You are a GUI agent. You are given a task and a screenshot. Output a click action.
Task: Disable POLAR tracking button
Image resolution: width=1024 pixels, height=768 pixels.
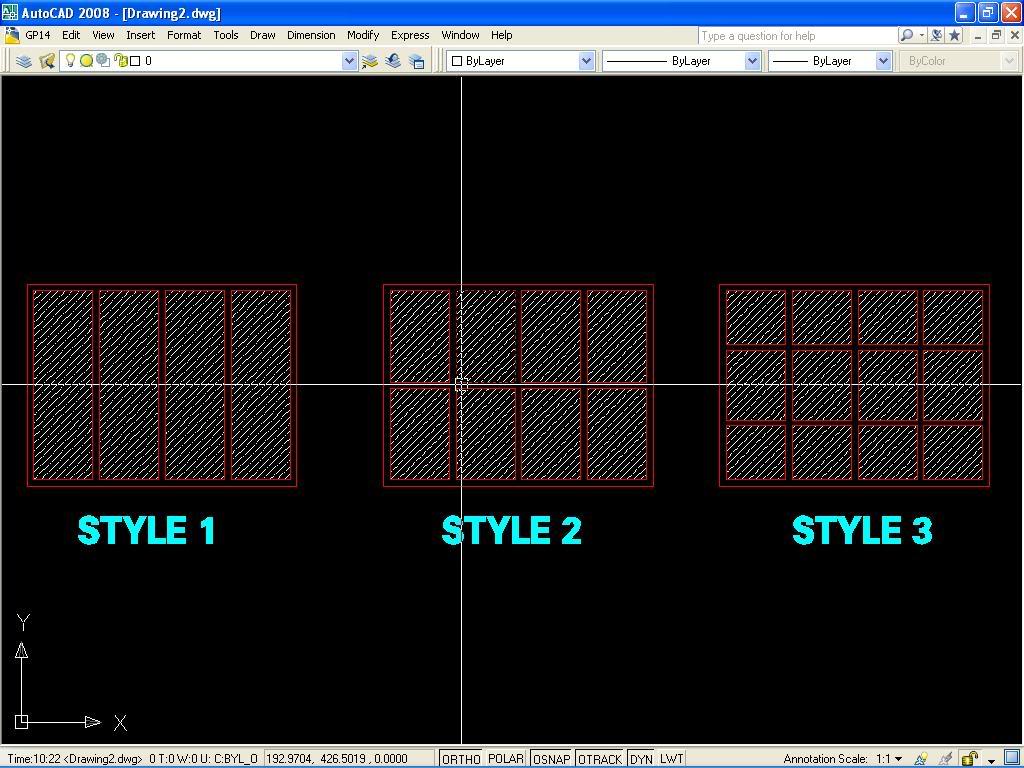pos(507,759)
